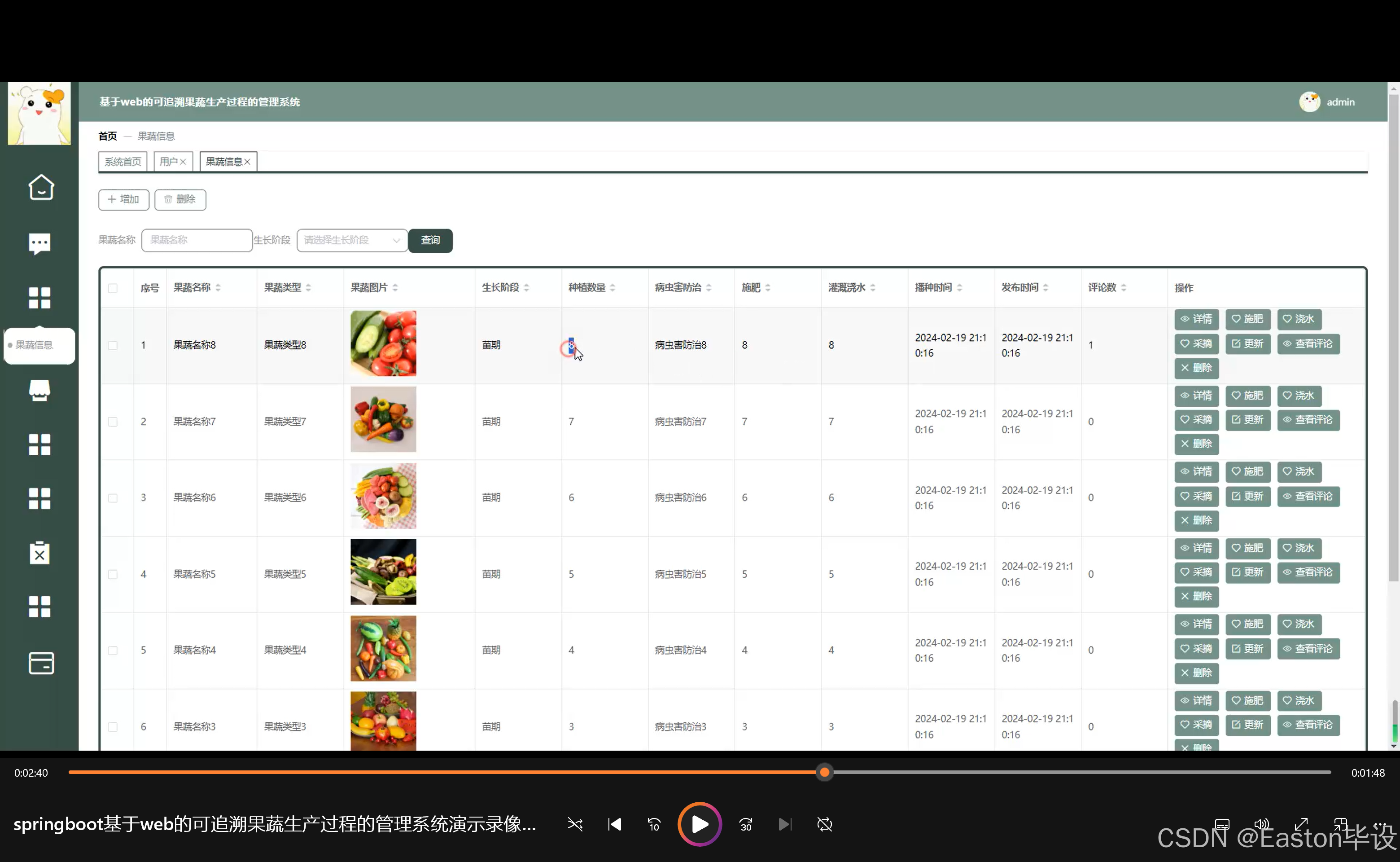Click the home icon in the sidebar
Screen dimensions: 1400x862
40,187
